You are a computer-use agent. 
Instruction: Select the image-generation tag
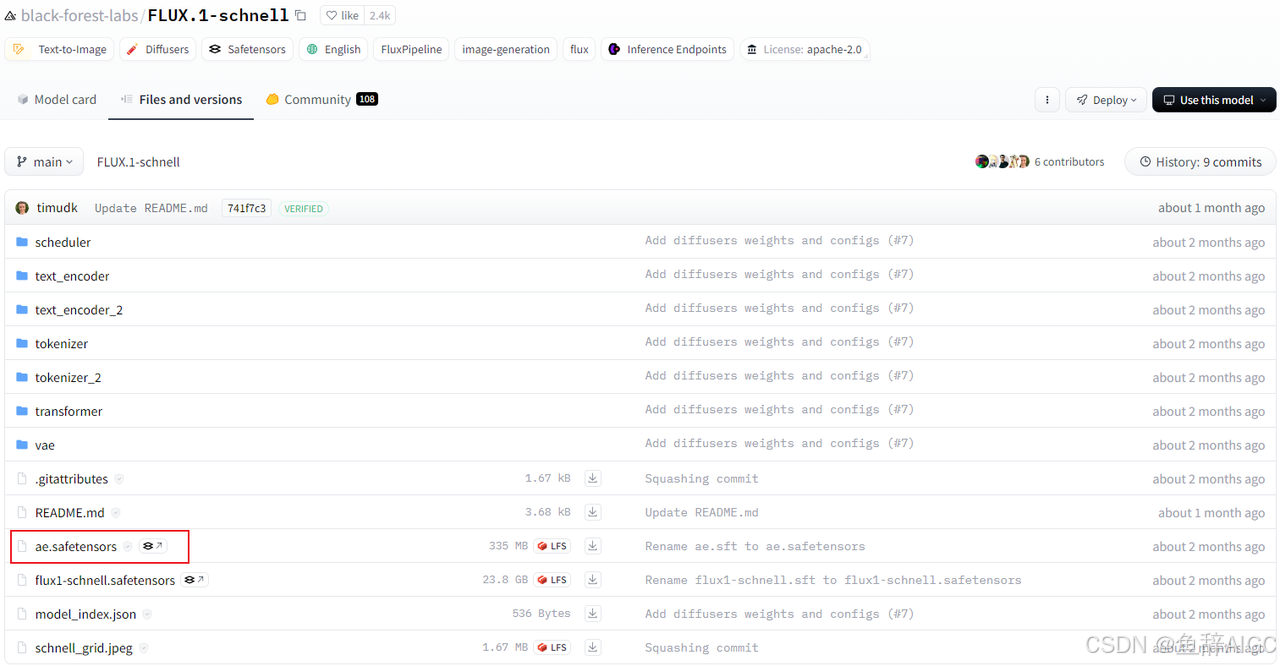click(x=505, y=49)
